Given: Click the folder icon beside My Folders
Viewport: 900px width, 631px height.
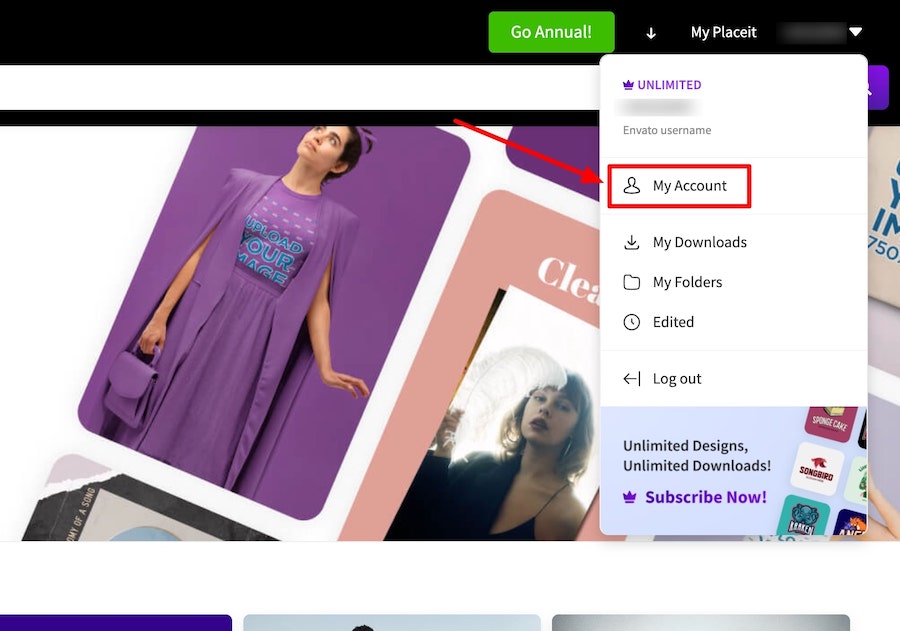Looking at the screenshot, I should click(x=631, y=282).
